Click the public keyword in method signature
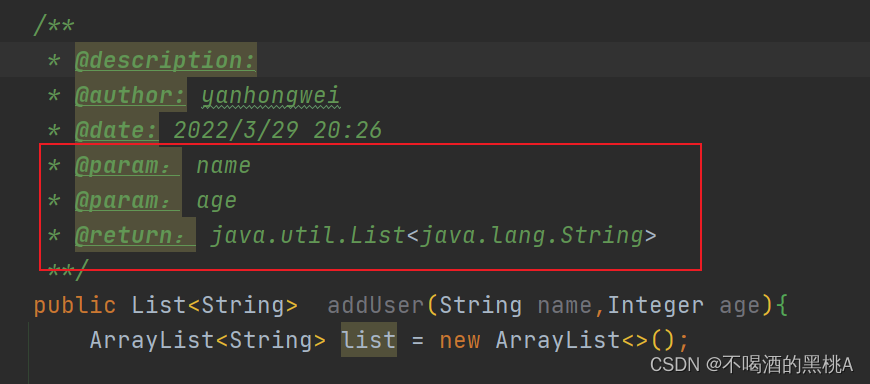 75,305
